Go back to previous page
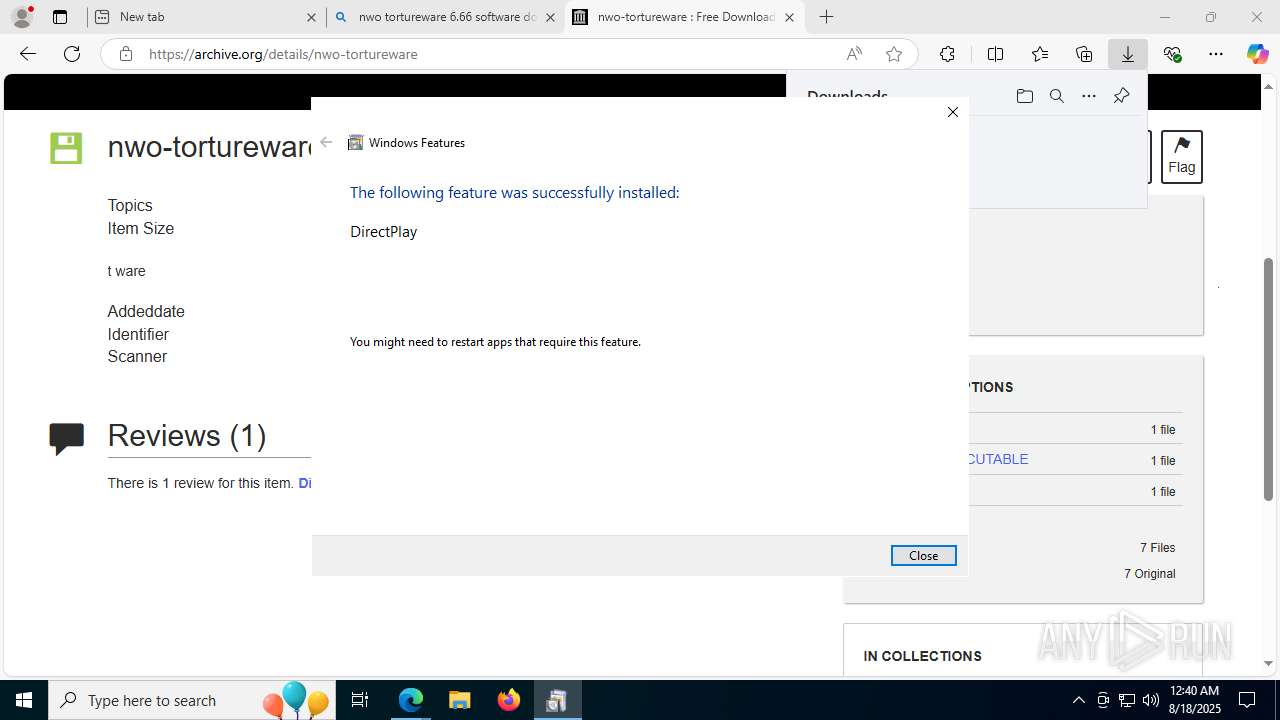The height and width of the screenshot is (720, 1280). (x=28, y=54)
